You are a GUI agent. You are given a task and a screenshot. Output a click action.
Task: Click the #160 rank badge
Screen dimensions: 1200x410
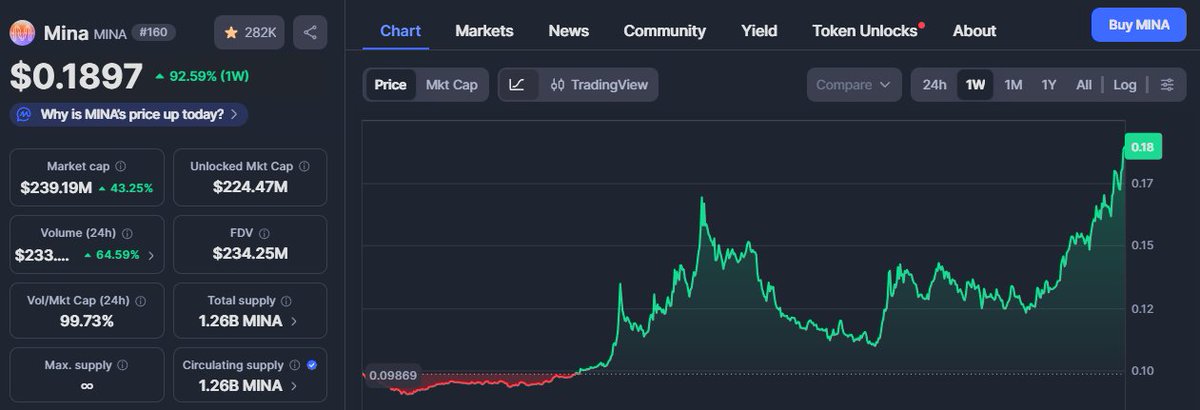tap(153, 32)
